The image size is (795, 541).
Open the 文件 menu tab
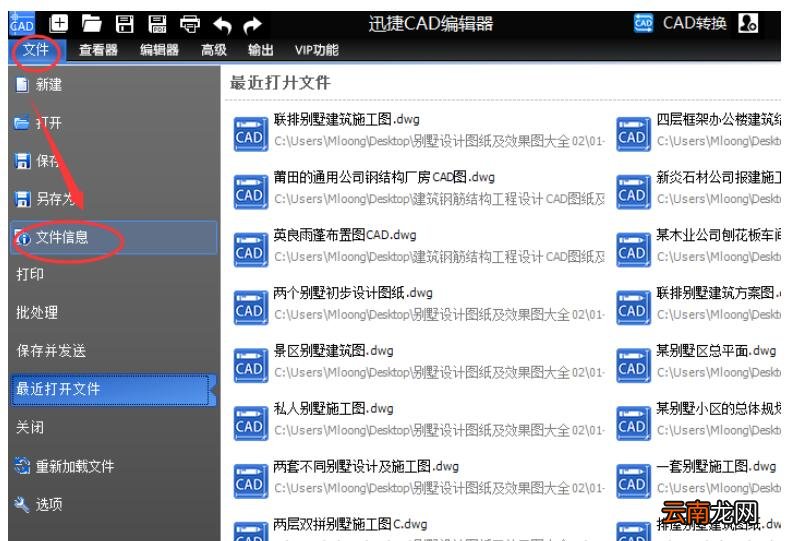pos(35,50)
